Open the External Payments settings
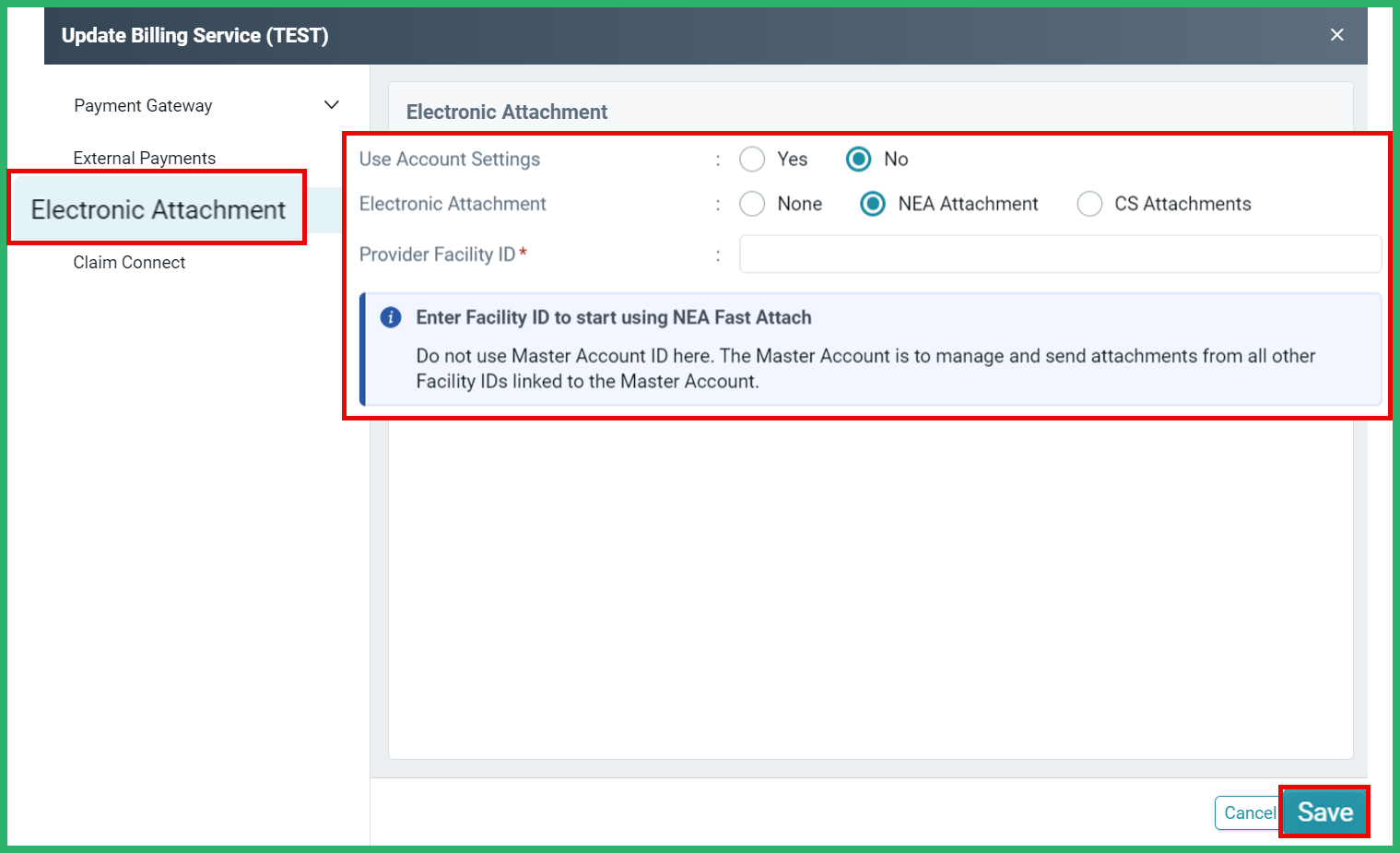The height and width of the screenshot is (853, 1400). coord(144,158)
